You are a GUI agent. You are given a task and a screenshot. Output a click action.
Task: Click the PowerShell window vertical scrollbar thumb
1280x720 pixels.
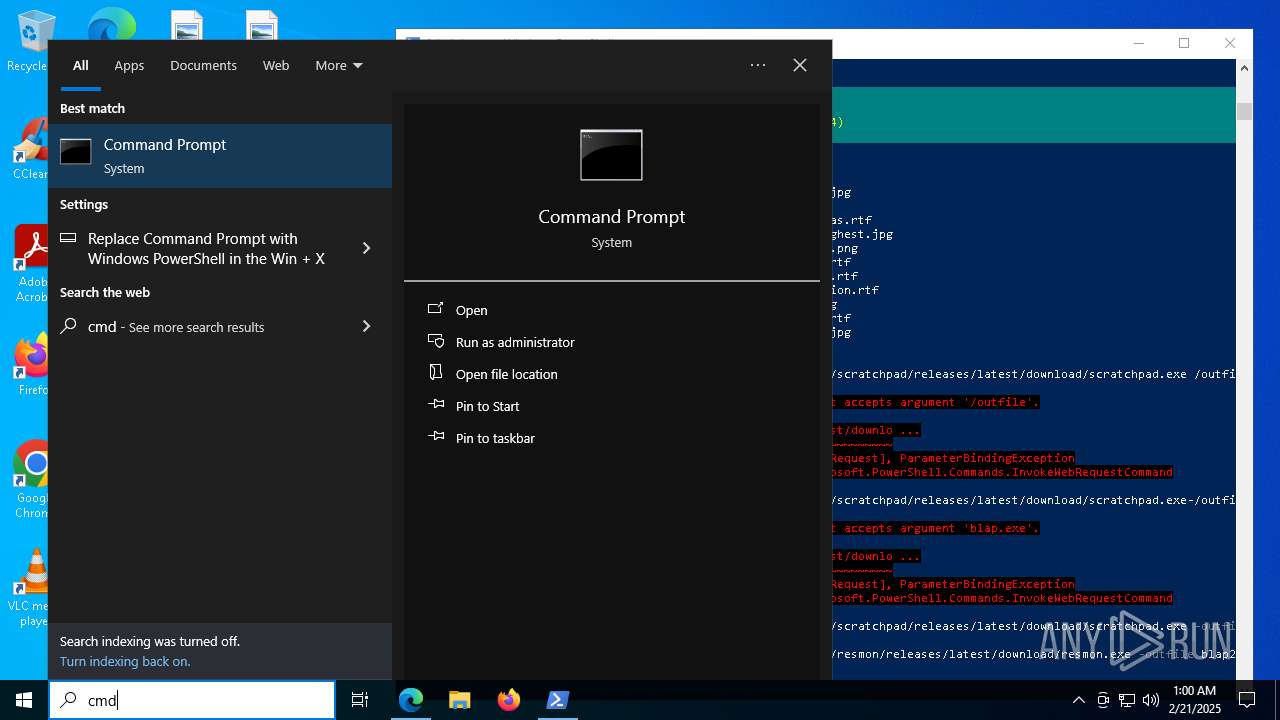coord(1244,111)
